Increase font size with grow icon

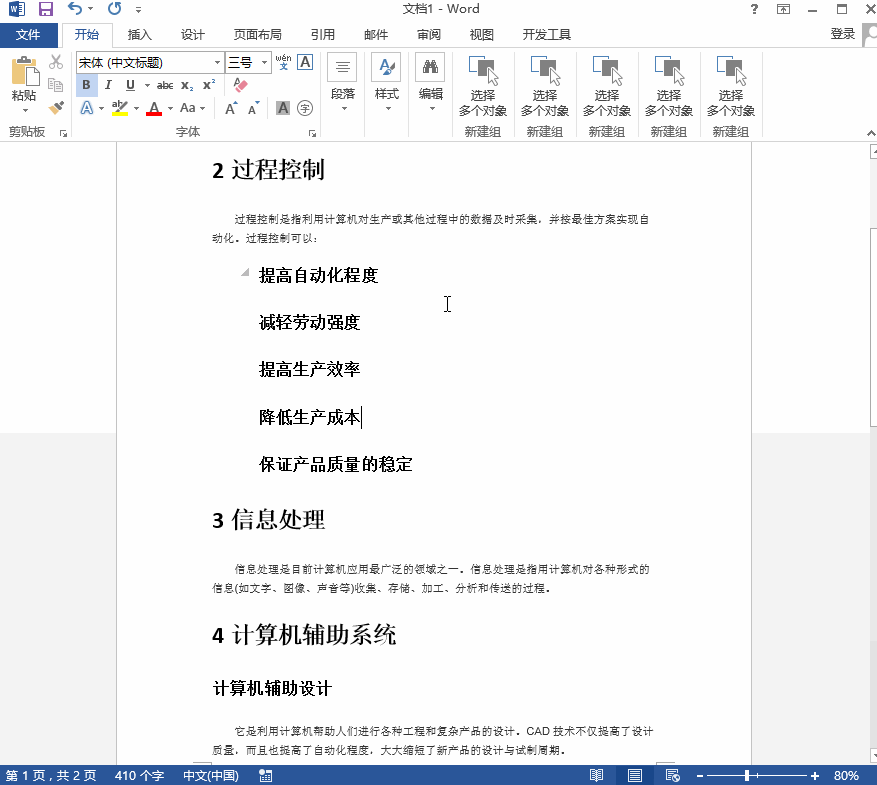(x=230, y=108)
